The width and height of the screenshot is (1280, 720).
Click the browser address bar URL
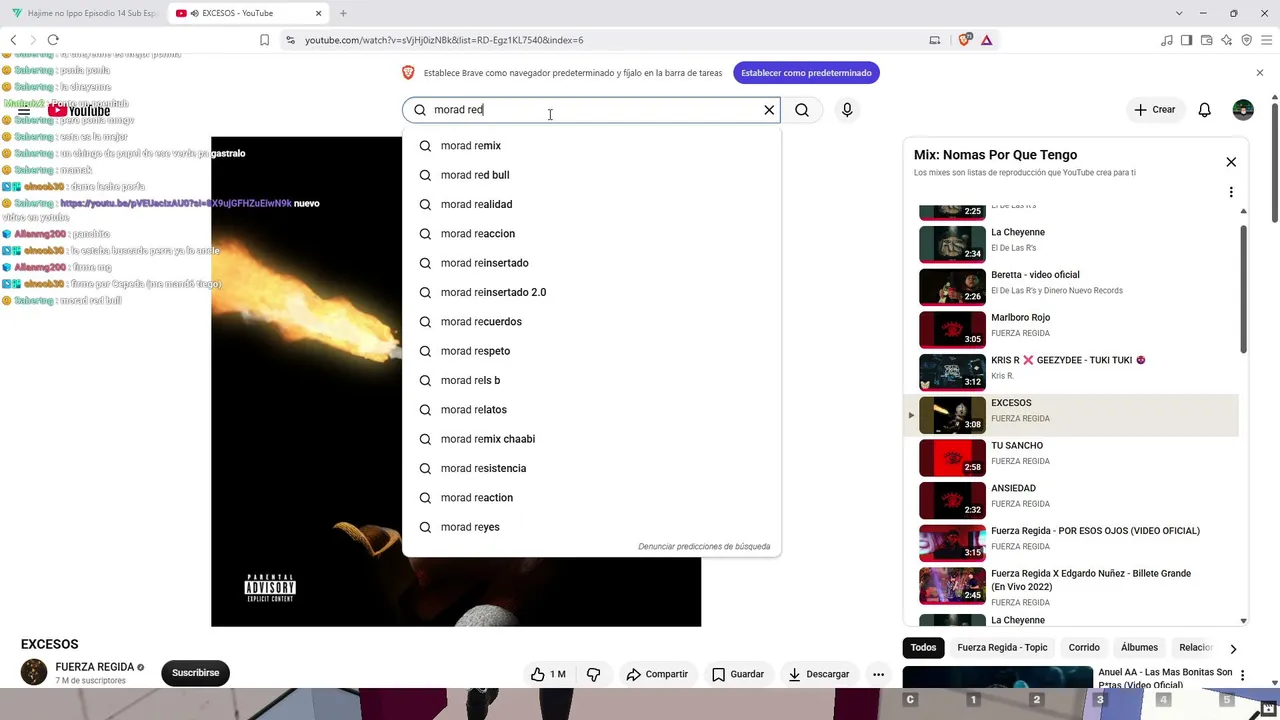pos(444,40)
